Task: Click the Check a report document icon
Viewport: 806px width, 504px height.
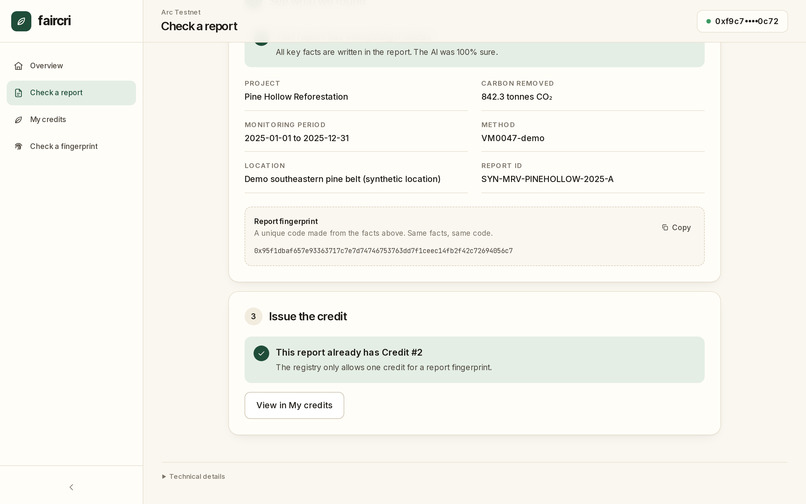Action: coord(19,93)
